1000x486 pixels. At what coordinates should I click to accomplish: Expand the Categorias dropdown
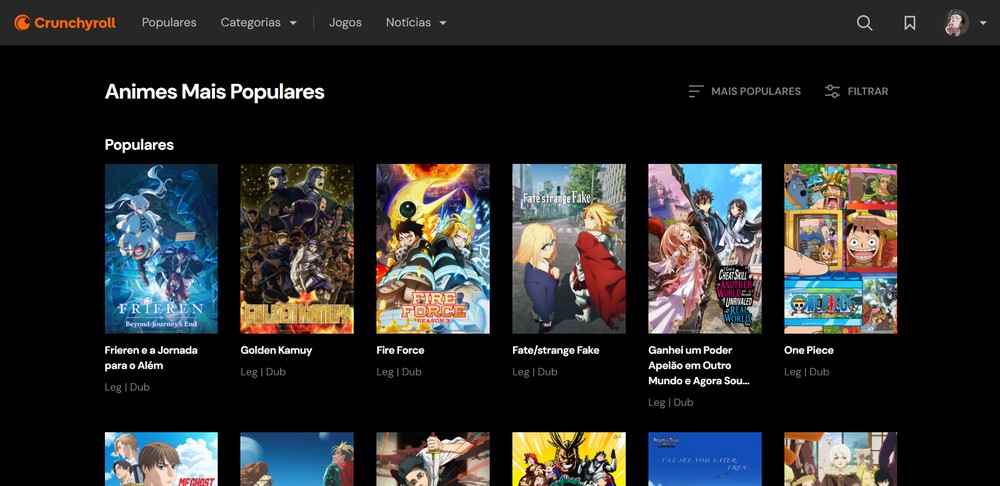(258, 22)
